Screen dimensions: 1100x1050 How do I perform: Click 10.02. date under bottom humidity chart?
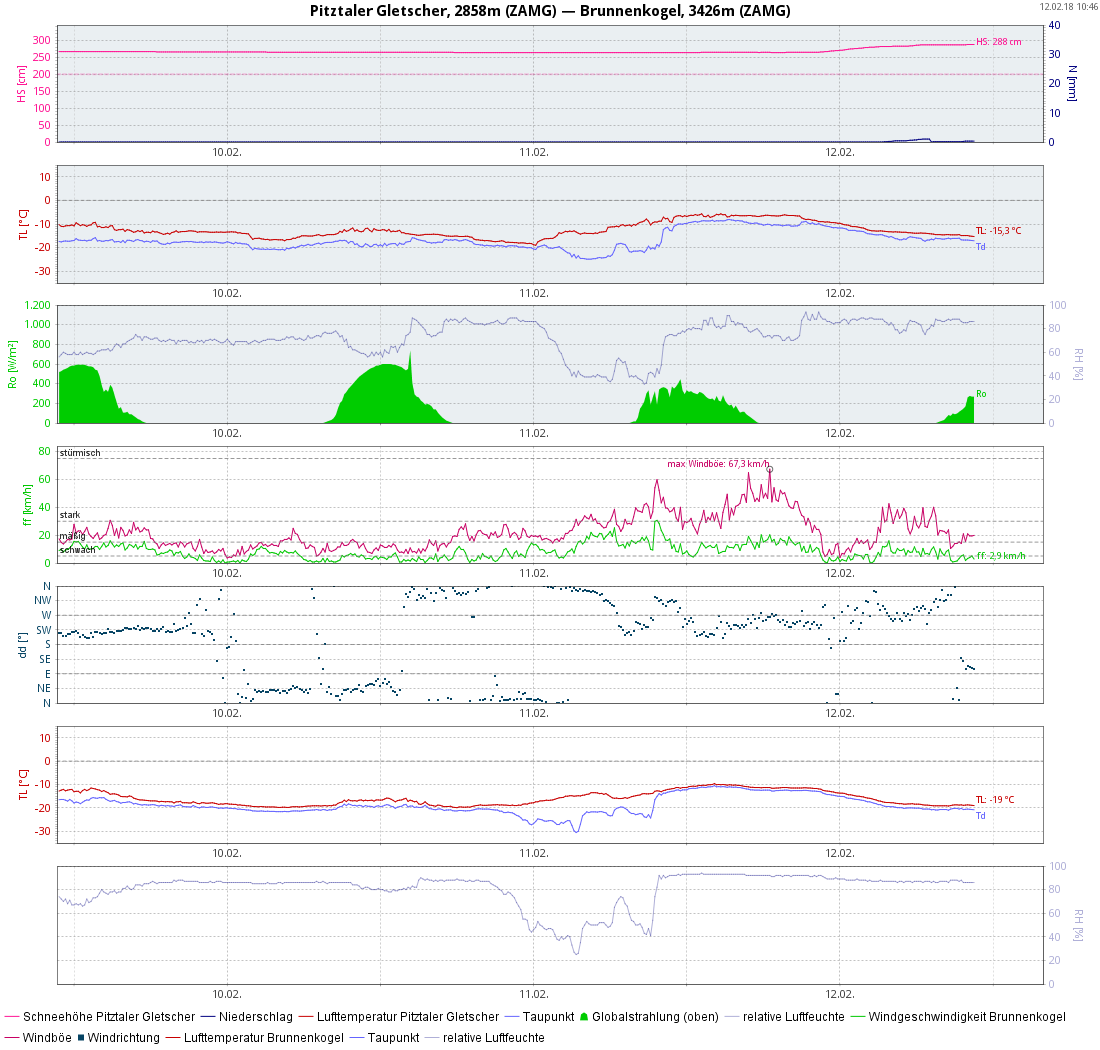pos(227,994)
